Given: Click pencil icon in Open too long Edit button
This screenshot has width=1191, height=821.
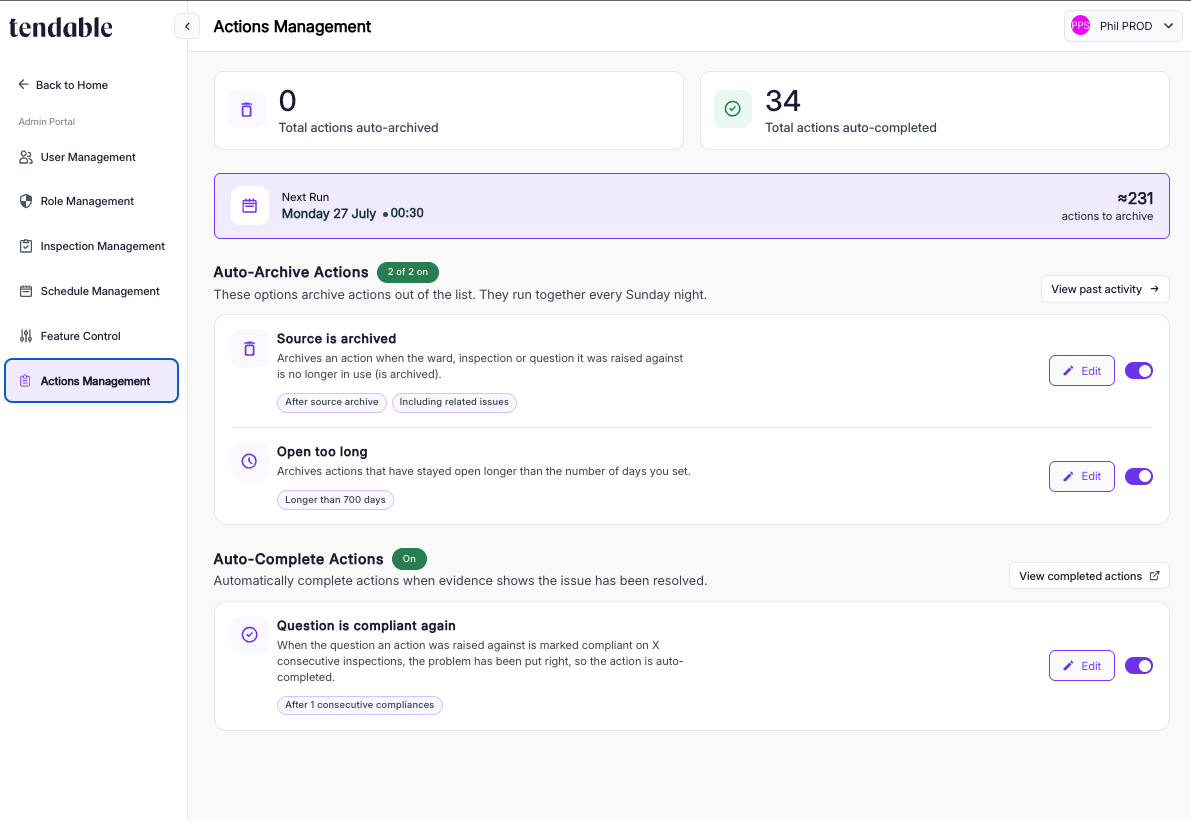Looking at the screenshot, I should 1068,476.
